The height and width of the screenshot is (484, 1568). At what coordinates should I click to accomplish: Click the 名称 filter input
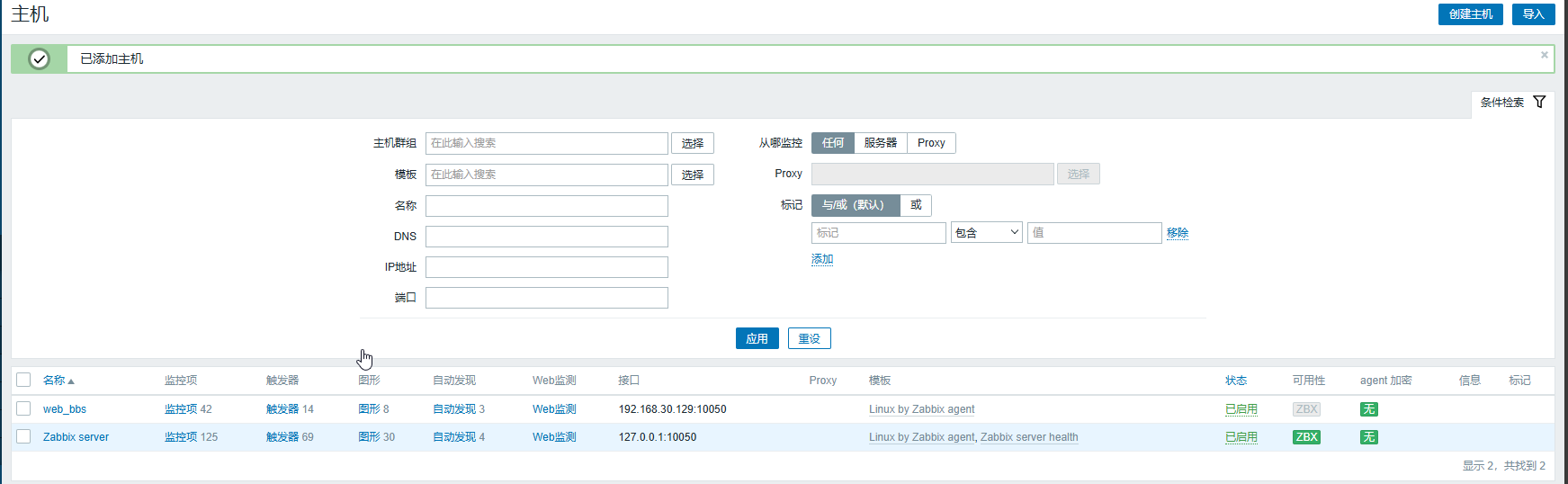pos(547,206)
